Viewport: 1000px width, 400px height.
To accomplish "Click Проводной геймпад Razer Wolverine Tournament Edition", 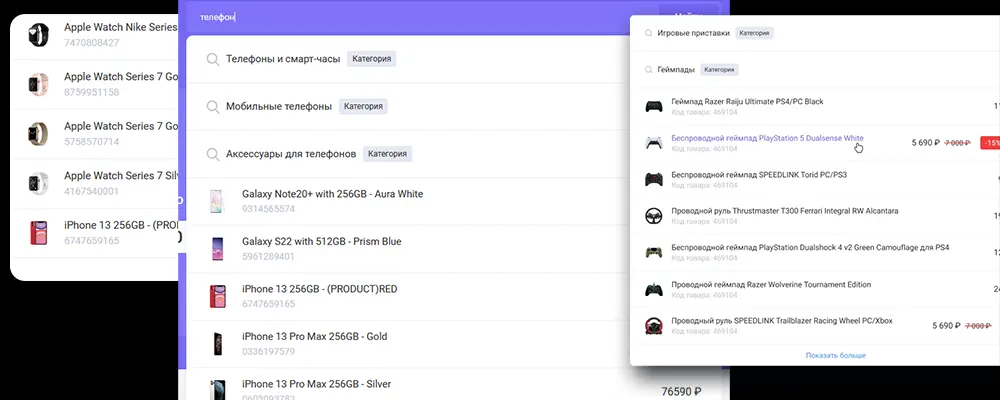I will point(771,285).
